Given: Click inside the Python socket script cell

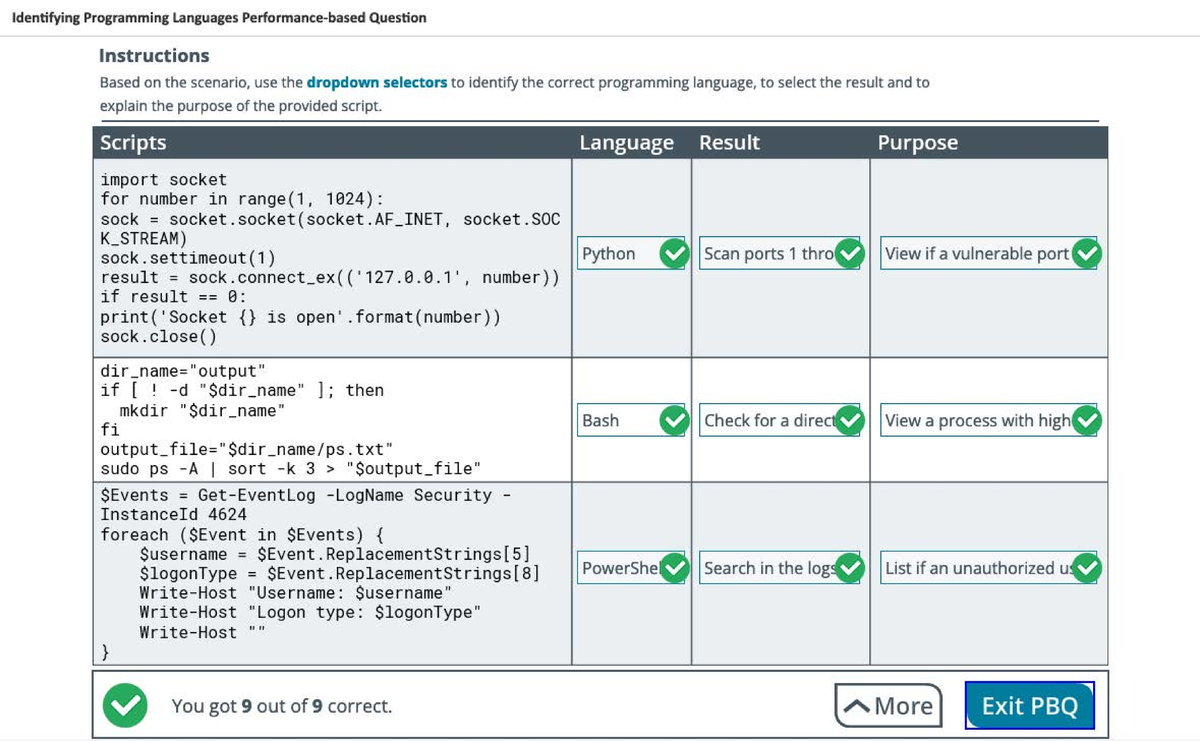Looking at the screenshot, I should click(330, 258).
